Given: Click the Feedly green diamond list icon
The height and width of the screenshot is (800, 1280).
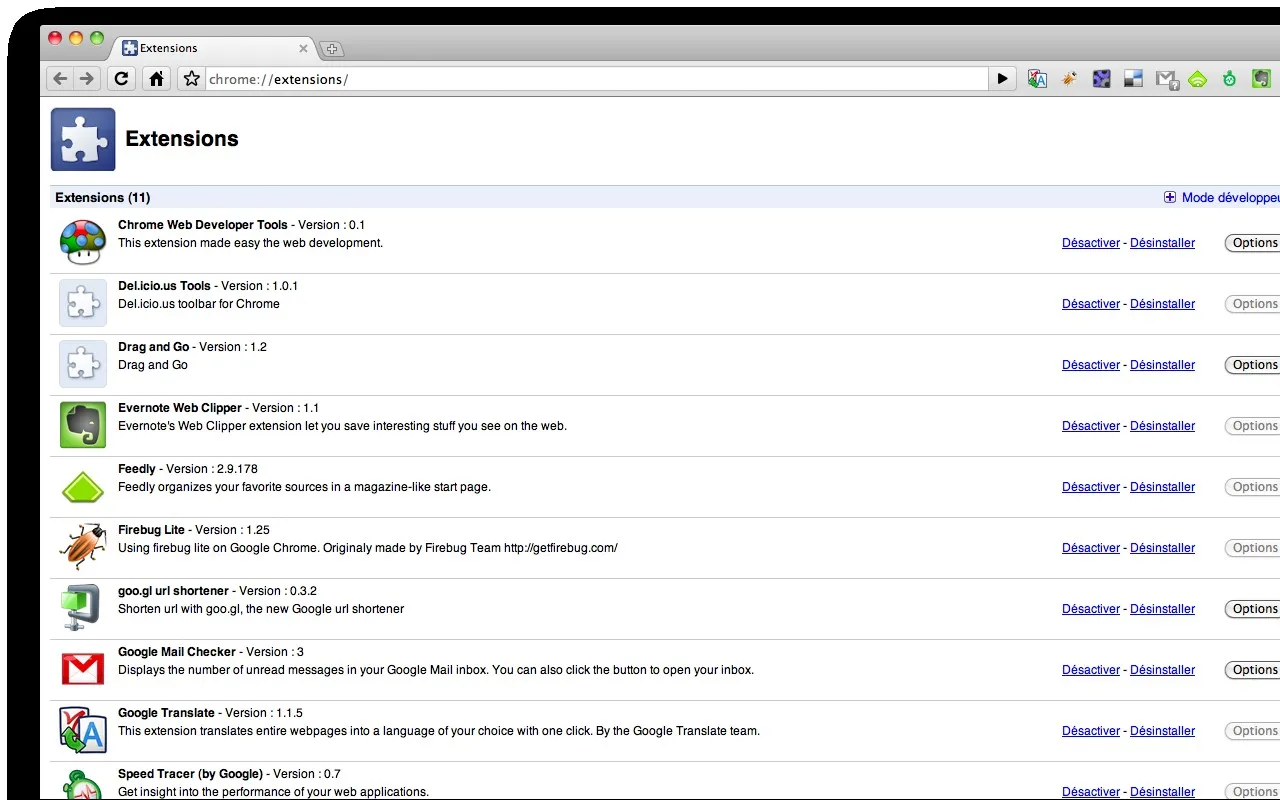Looking at the screenshot, I should [83, 486].
